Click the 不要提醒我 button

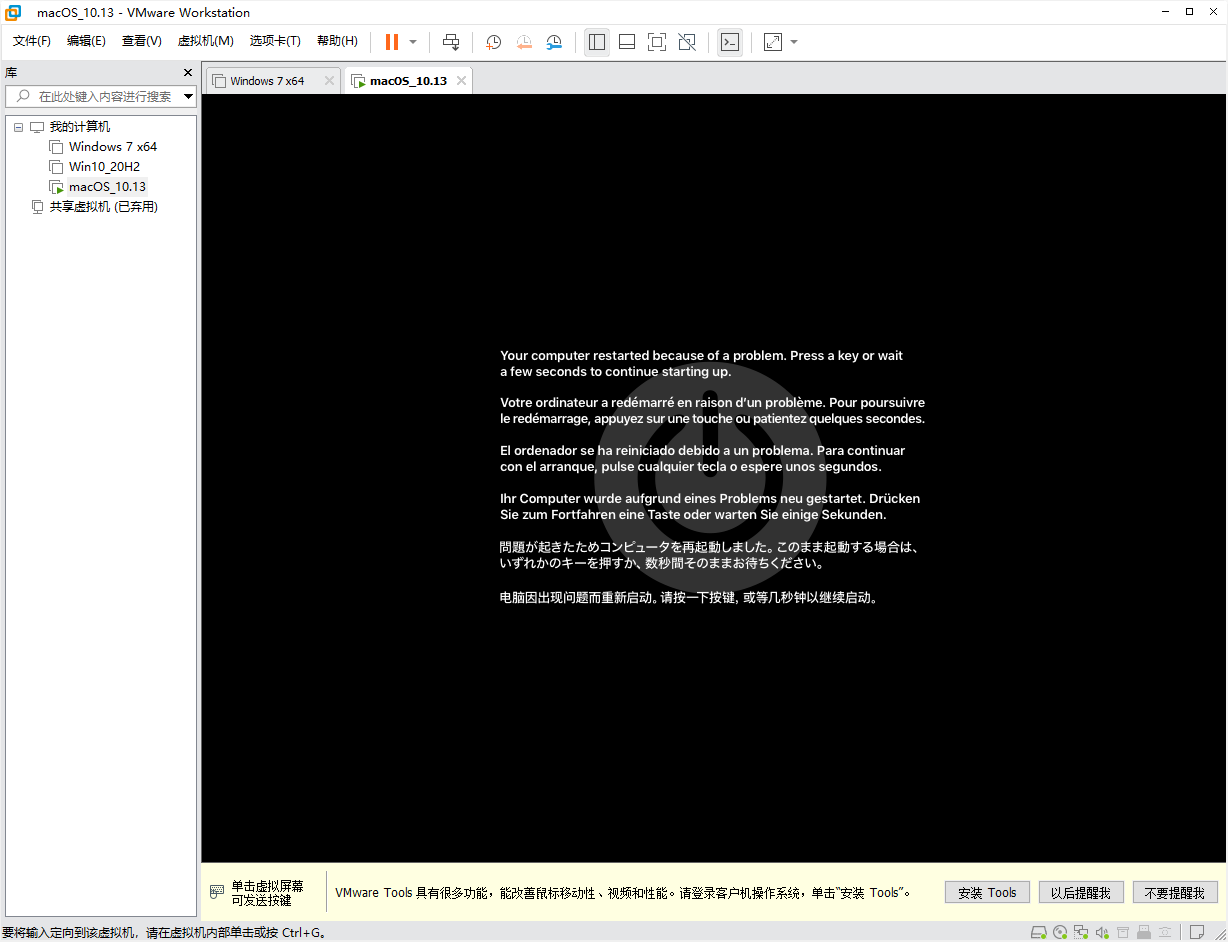1175,892
